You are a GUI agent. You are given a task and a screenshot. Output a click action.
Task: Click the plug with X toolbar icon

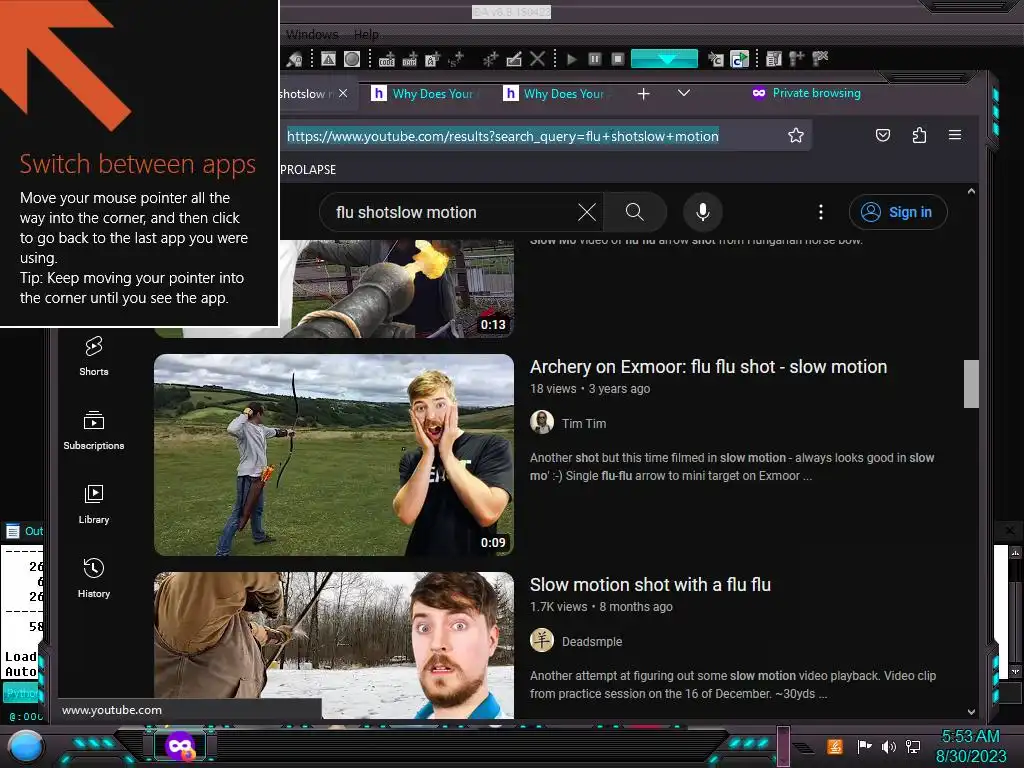(820, 59)
